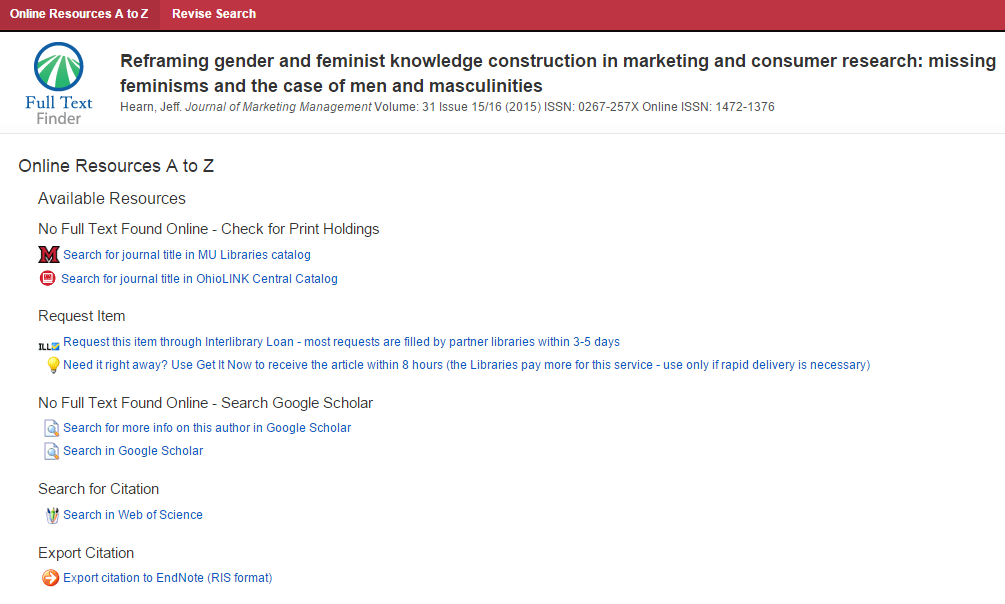Click the Web of Science icon

52,515
